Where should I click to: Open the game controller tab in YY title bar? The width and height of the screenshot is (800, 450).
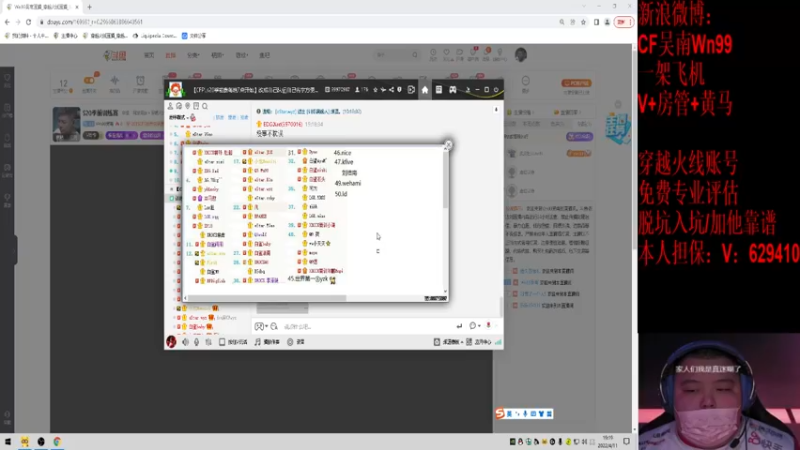tap(453, 90)
